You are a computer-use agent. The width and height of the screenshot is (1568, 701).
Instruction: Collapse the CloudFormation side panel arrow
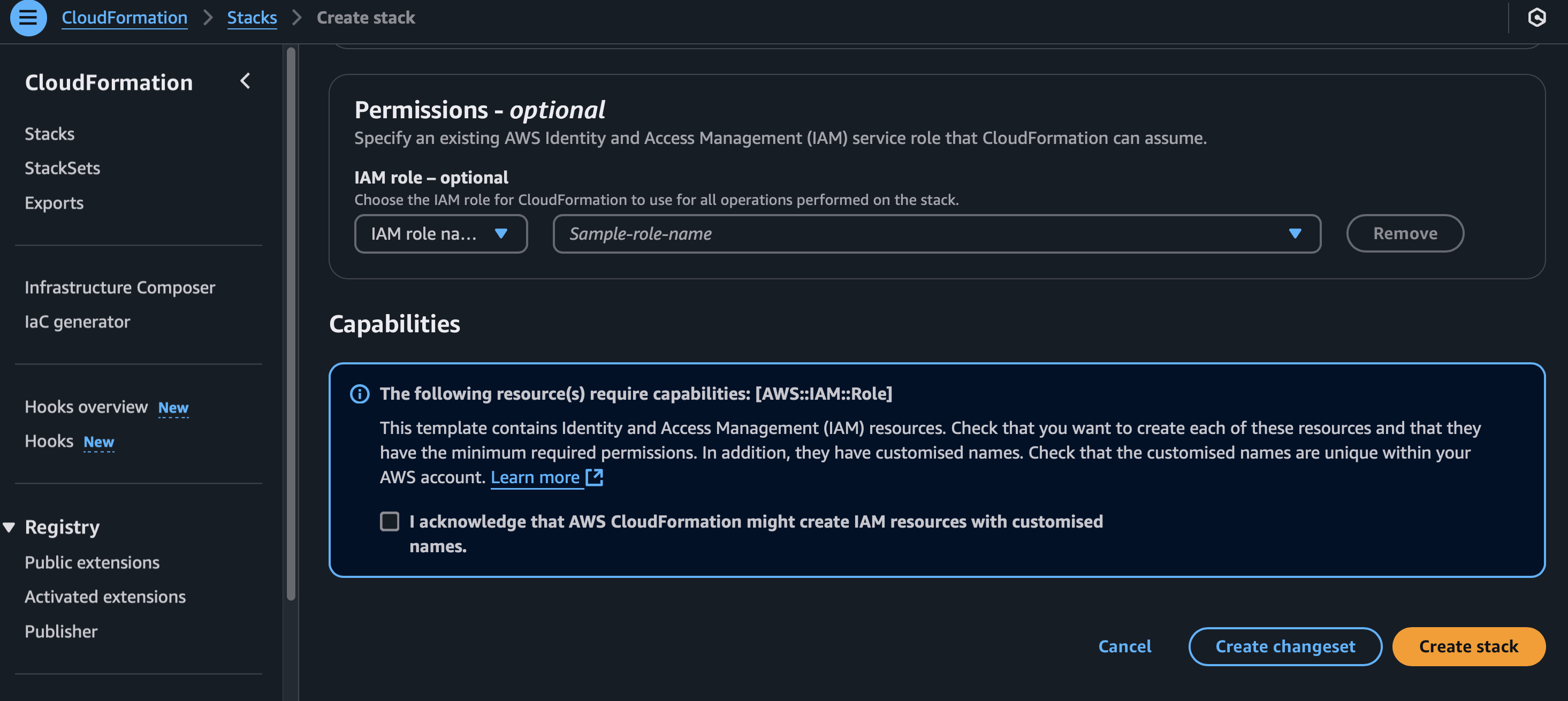[245, 81]
